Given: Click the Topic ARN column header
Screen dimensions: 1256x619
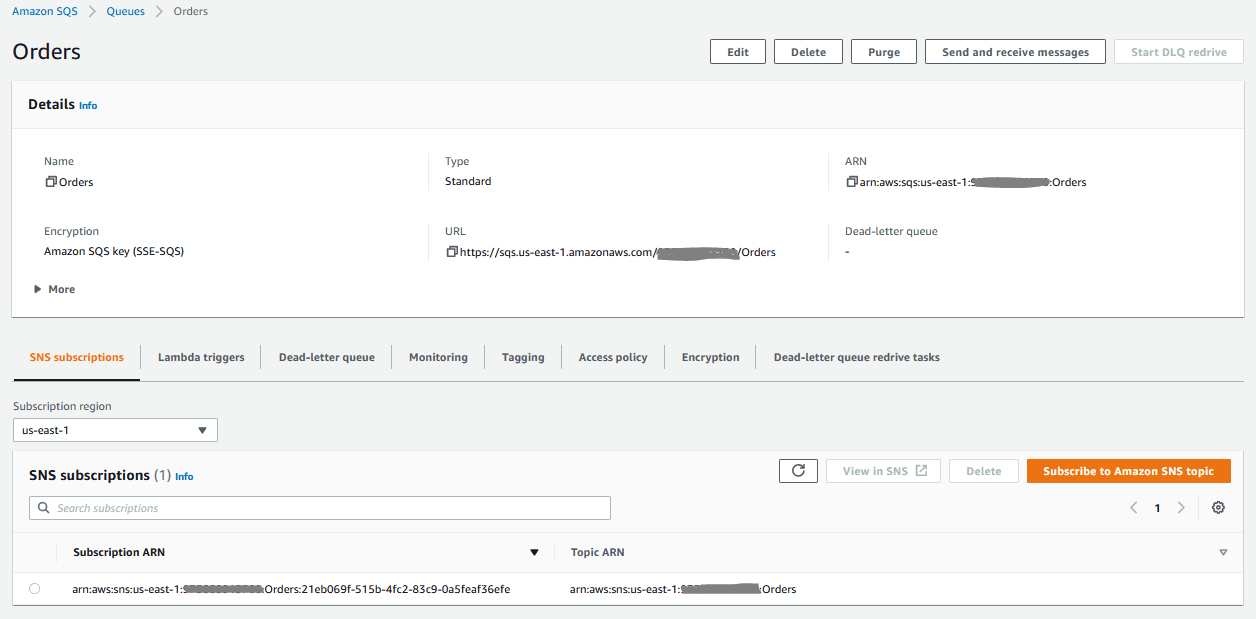Looking at the screenshot, I should tap(597, 552).
